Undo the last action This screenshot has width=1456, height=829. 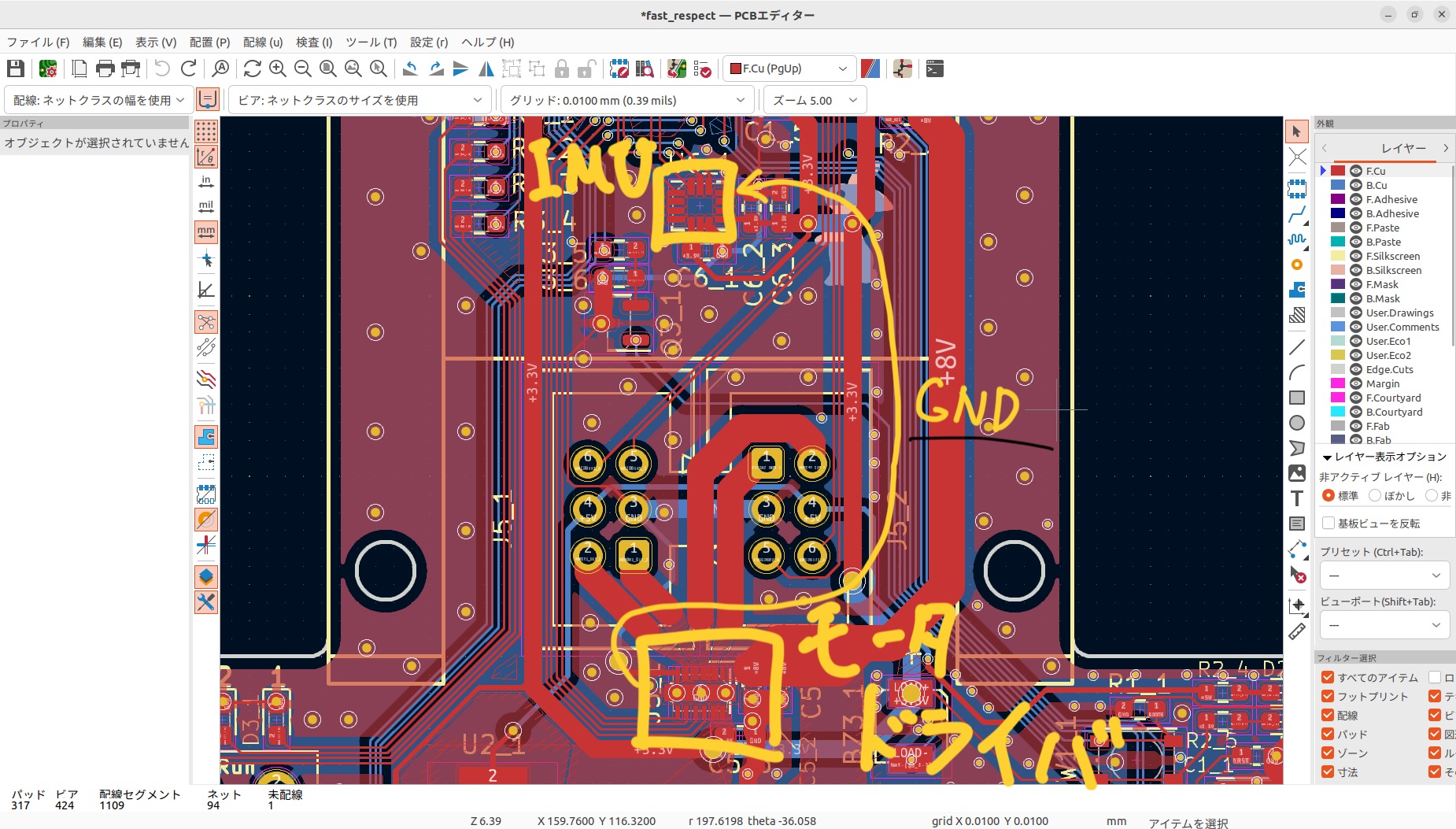point(162,69)
